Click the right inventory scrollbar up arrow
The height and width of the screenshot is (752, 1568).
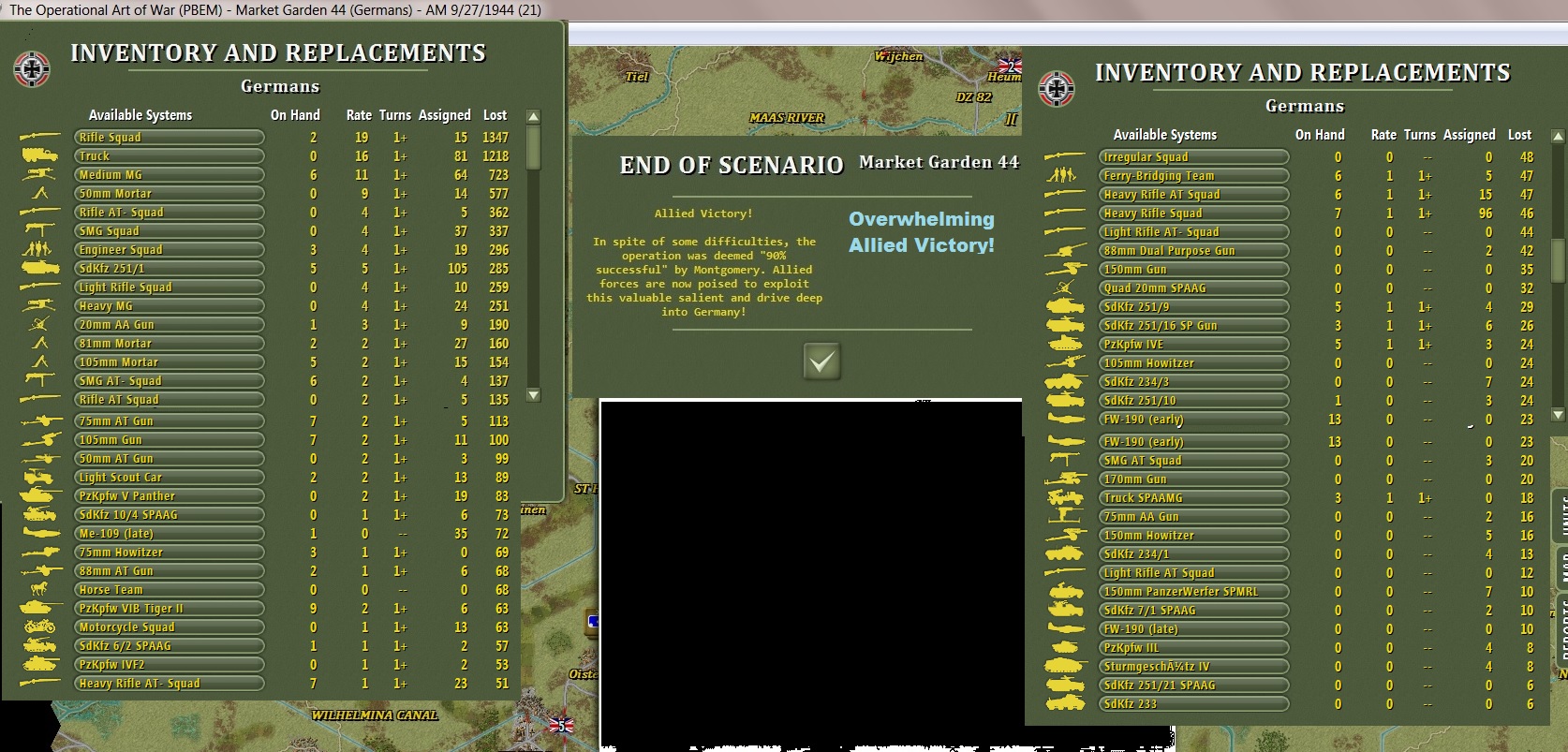1558,138
